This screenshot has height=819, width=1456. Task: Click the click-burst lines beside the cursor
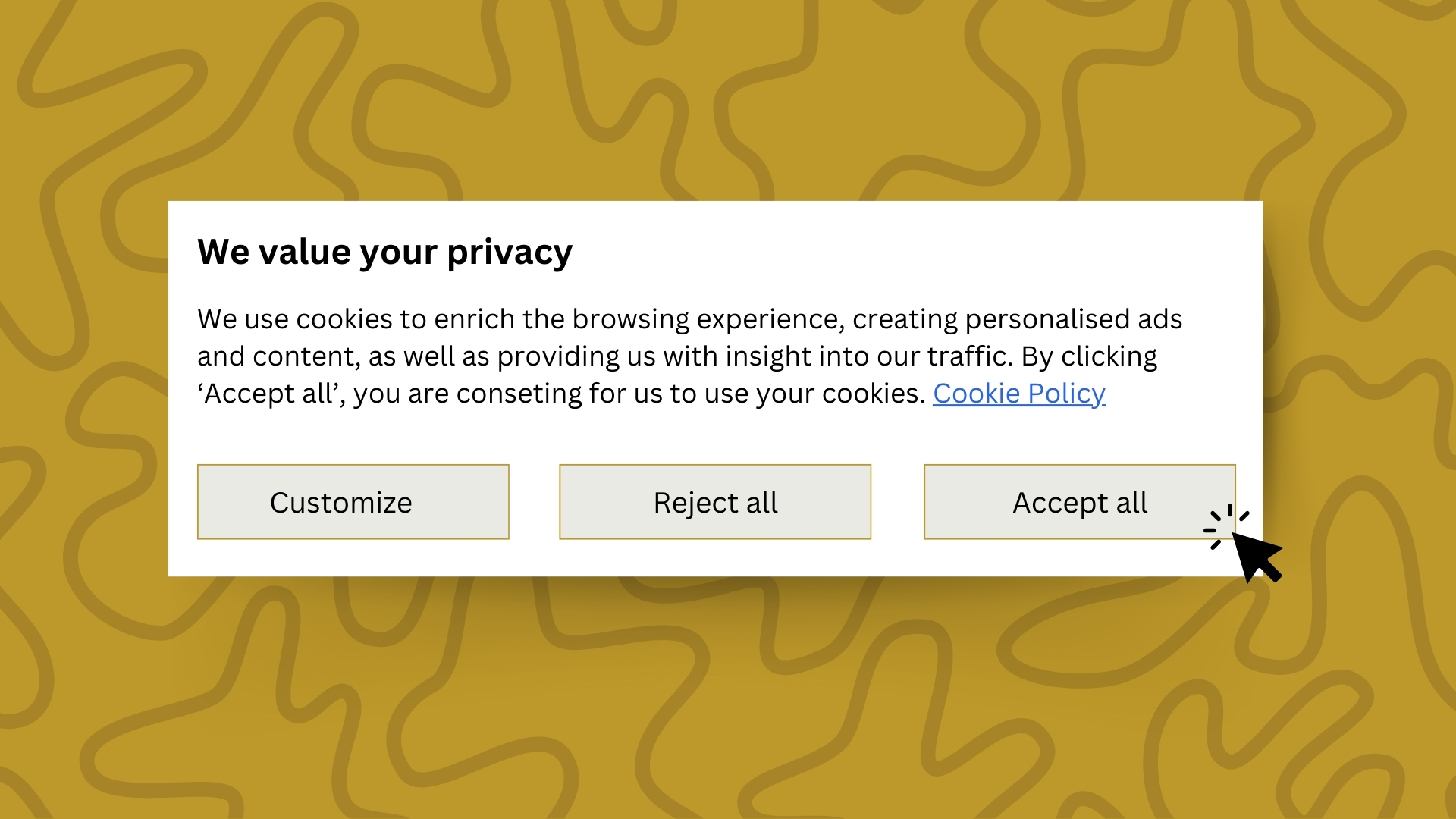pyautogui.click(x=1225, y=526)
